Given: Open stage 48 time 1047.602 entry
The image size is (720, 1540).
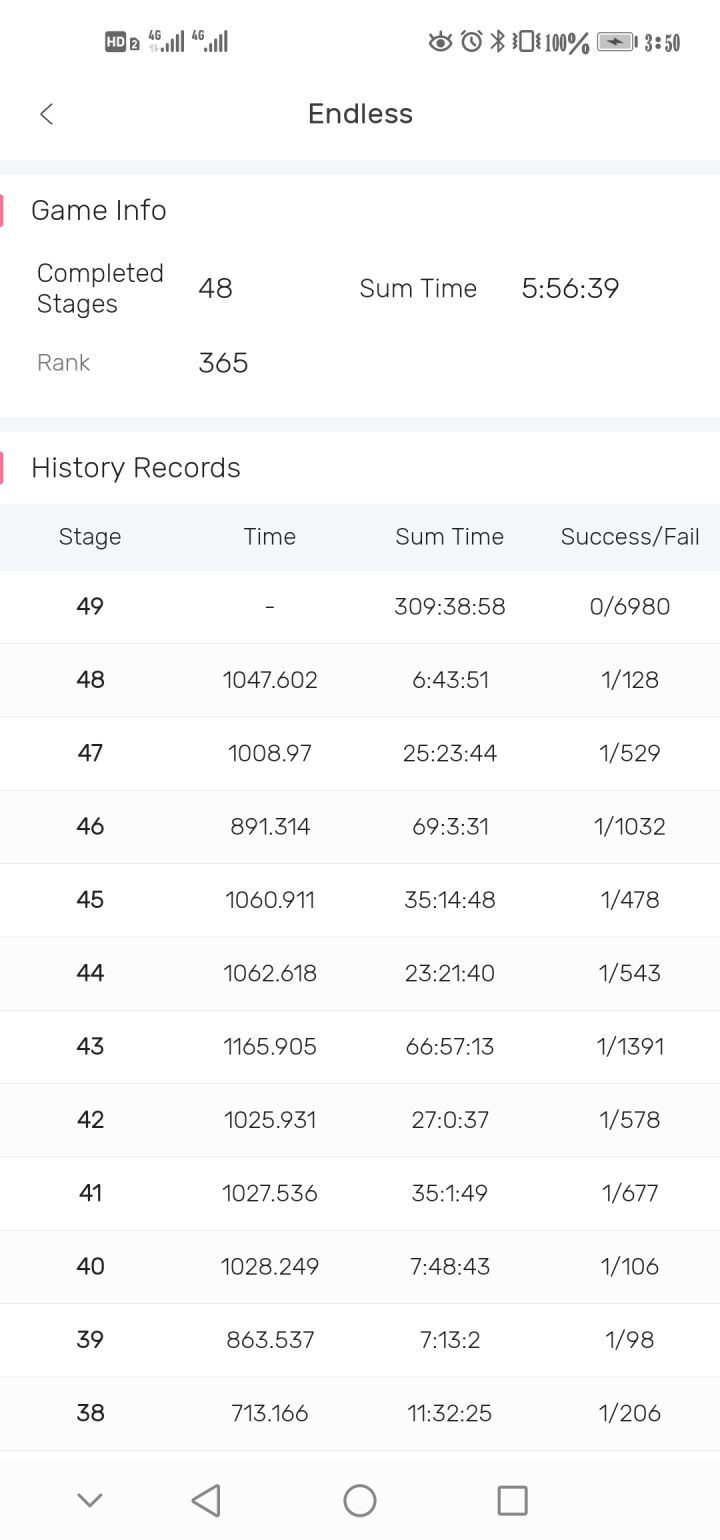Looking at the screenshot, I should (x=270, y=680).
